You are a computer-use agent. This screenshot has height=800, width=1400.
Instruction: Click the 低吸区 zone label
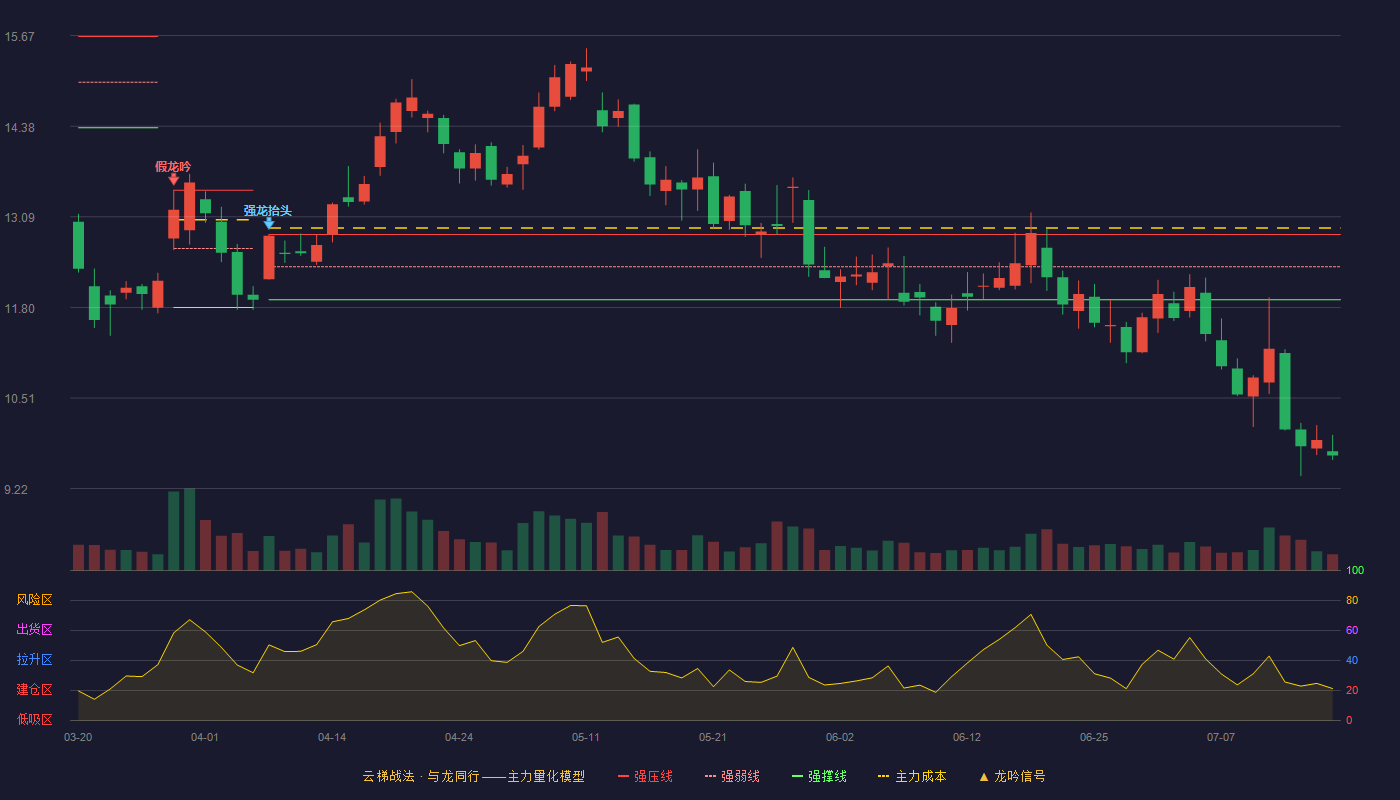(x=34, y=719)
